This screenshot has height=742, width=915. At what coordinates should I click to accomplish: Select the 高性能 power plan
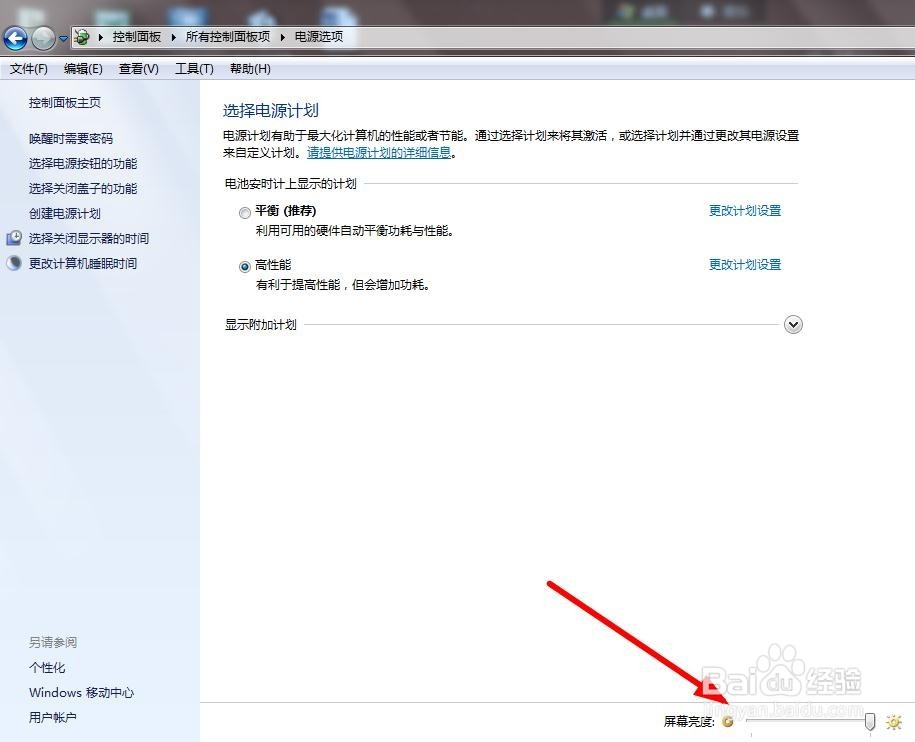244,266
